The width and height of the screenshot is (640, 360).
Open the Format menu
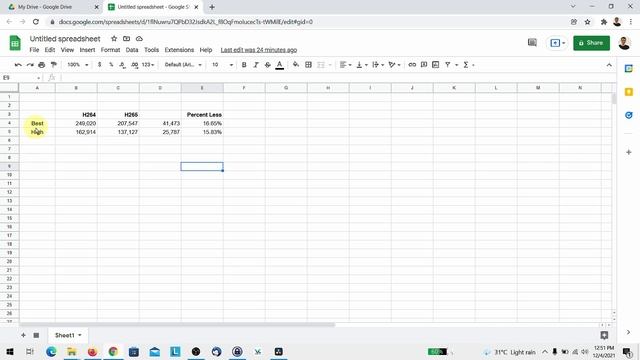point(110,50)
